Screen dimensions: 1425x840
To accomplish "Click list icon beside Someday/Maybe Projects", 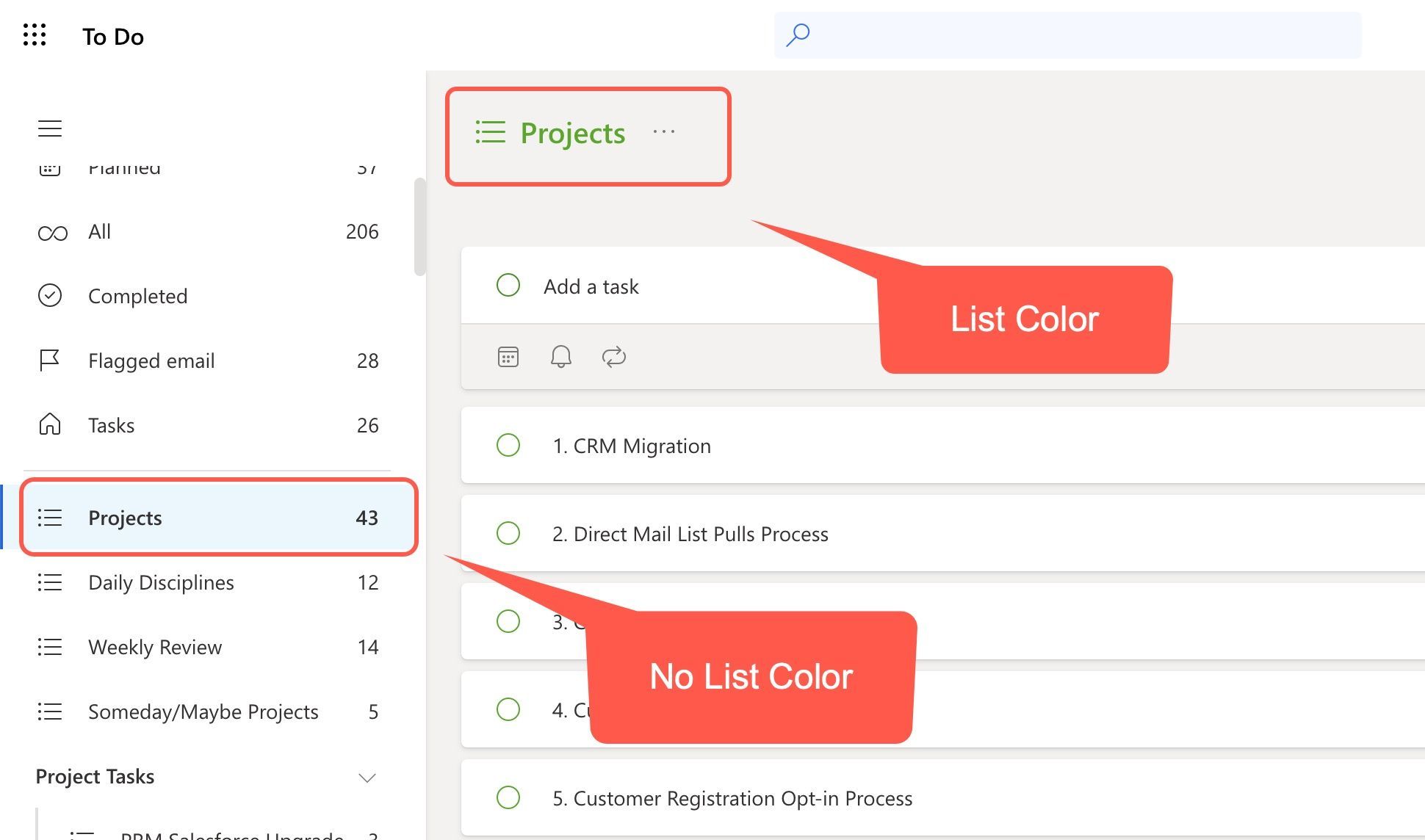I will tap(50, 712).
